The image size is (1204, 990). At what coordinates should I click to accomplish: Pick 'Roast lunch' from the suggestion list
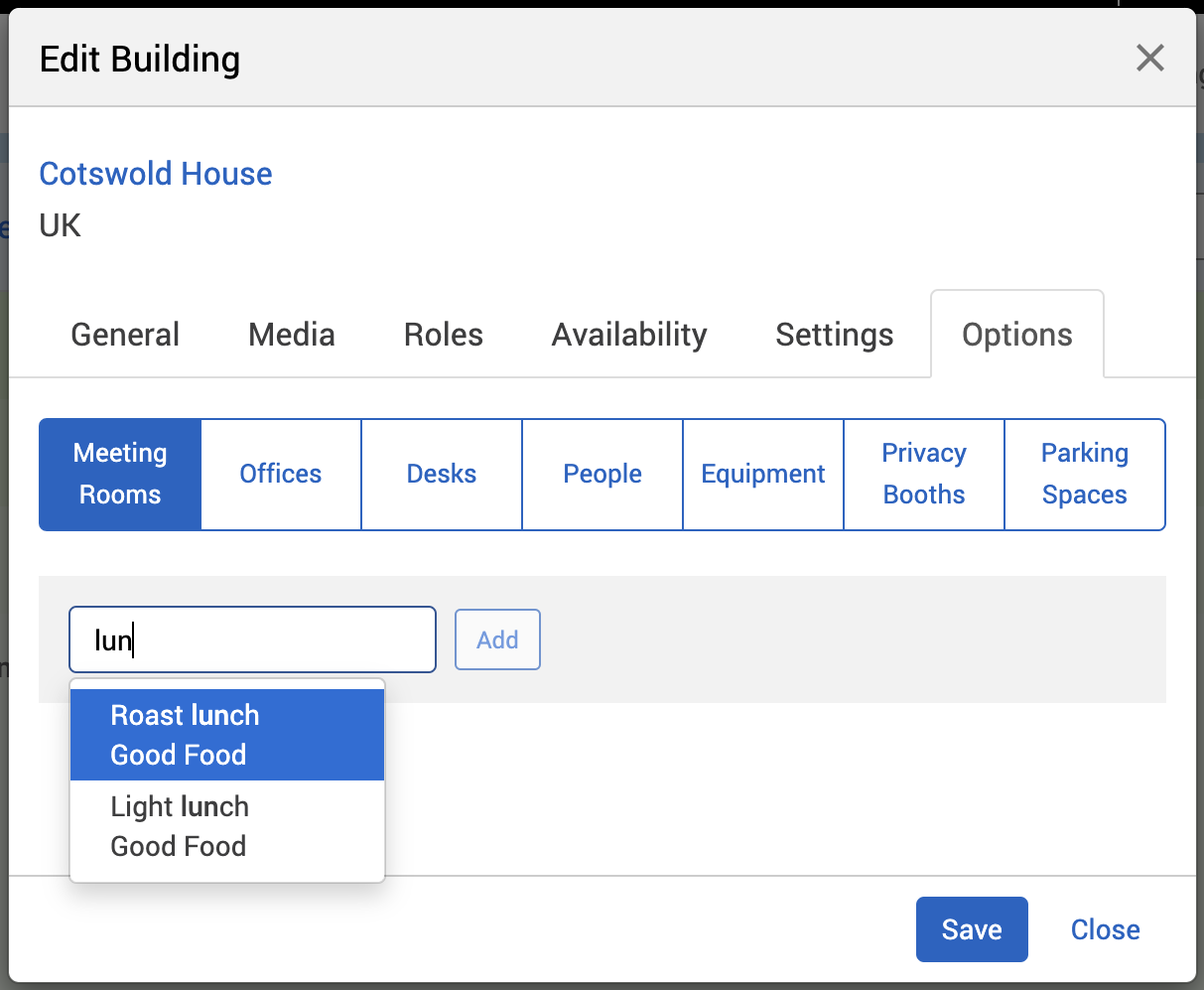point(227,735)
